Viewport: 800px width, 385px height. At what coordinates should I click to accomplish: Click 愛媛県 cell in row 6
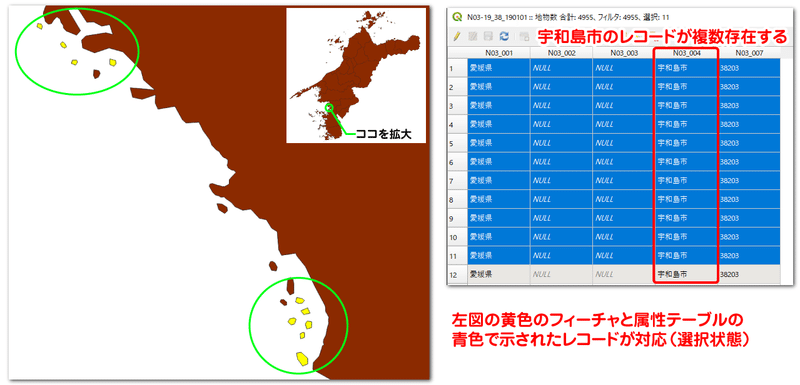tap(498, 162)
